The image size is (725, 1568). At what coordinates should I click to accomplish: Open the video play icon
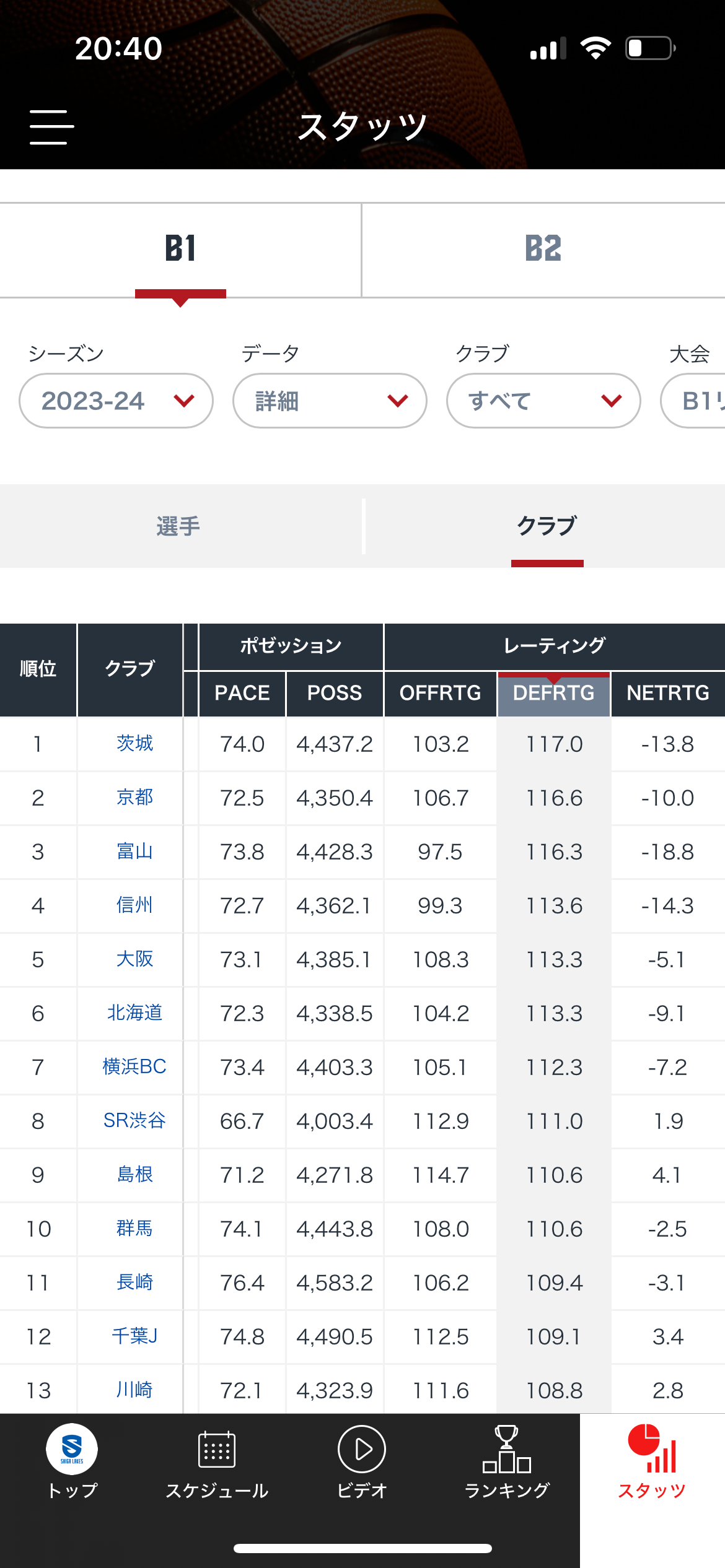click(x=362, y=1449)
